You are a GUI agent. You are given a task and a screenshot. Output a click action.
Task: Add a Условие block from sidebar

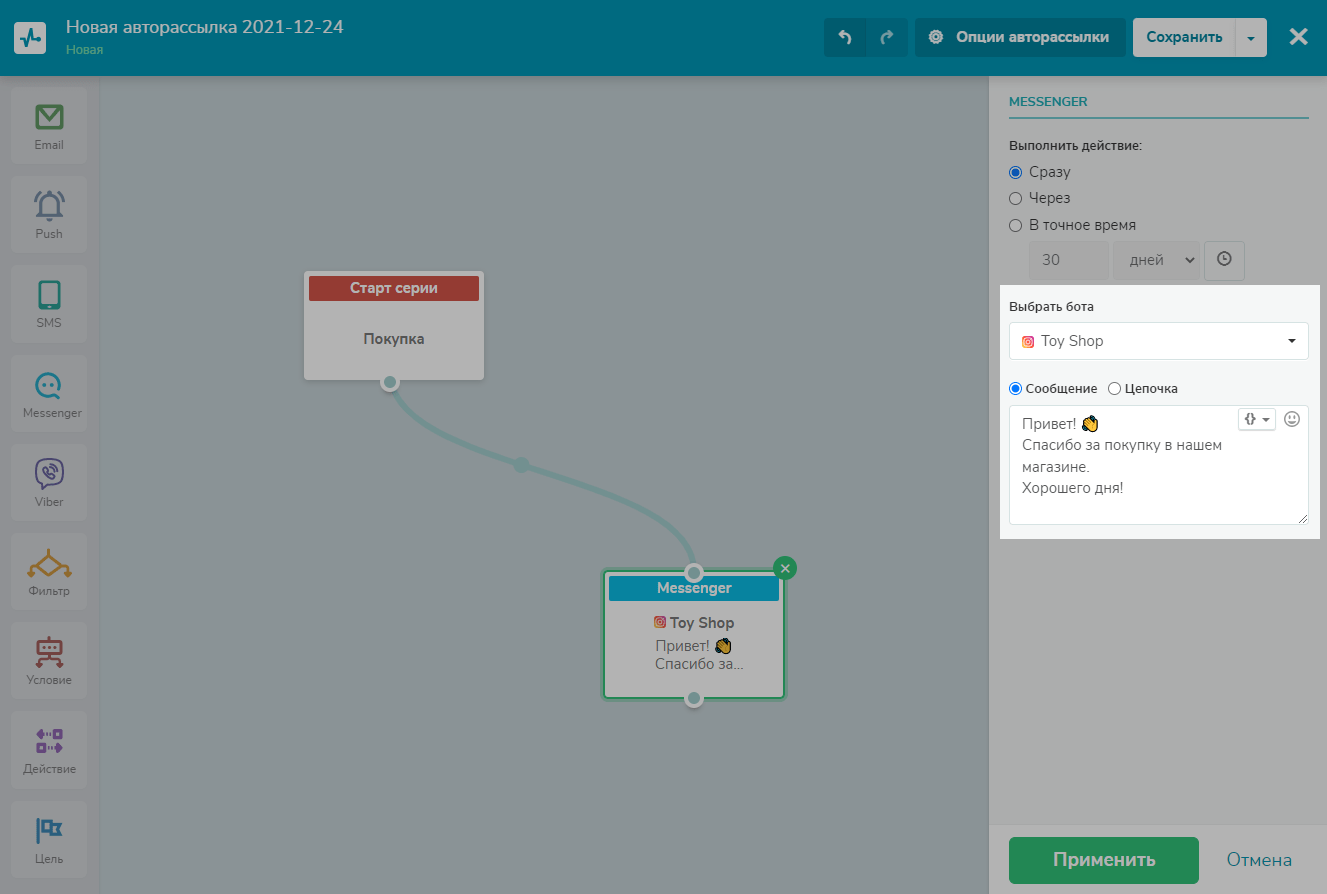pos(49,660)
